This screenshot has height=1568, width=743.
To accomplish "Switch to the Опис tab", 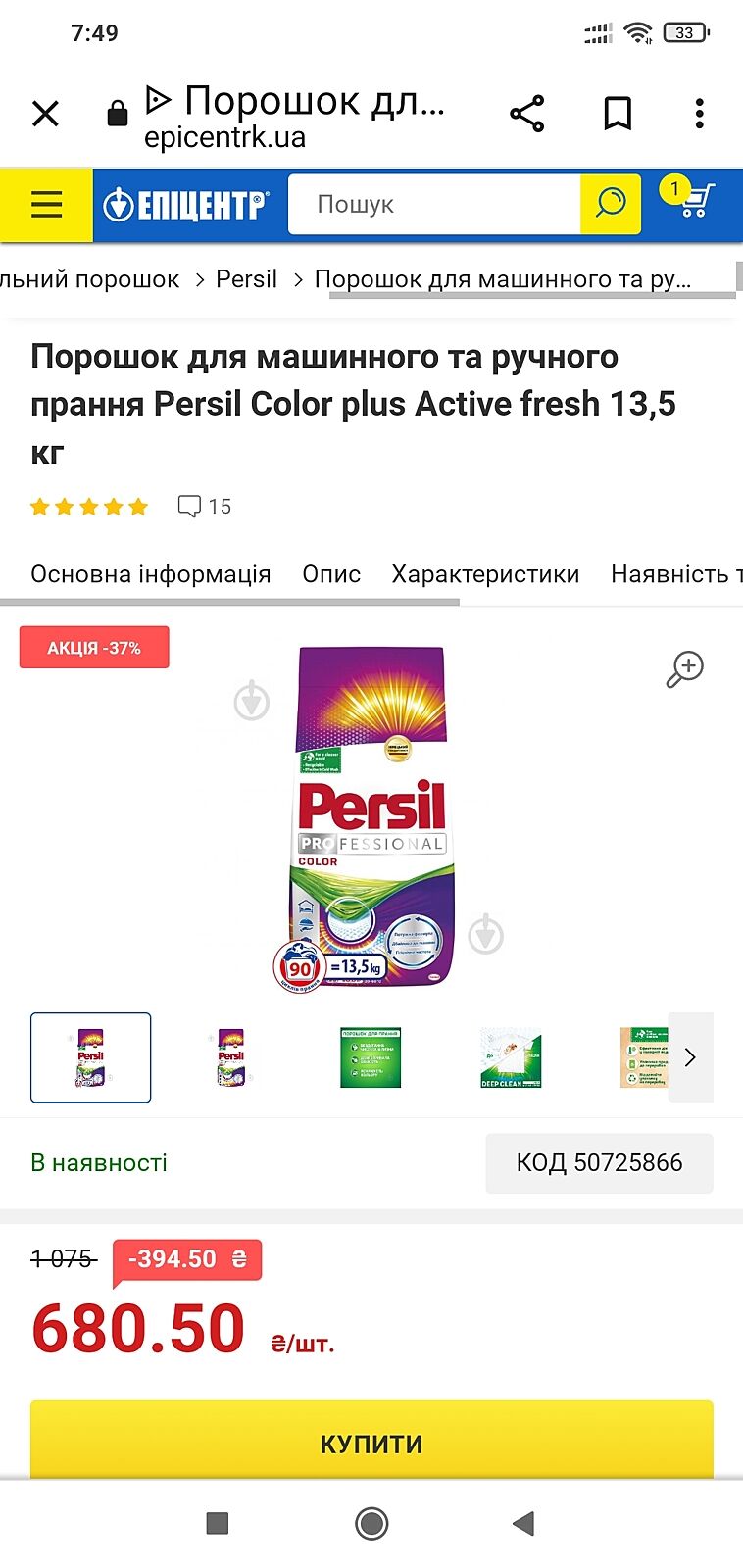I will [x=331, y=574].
